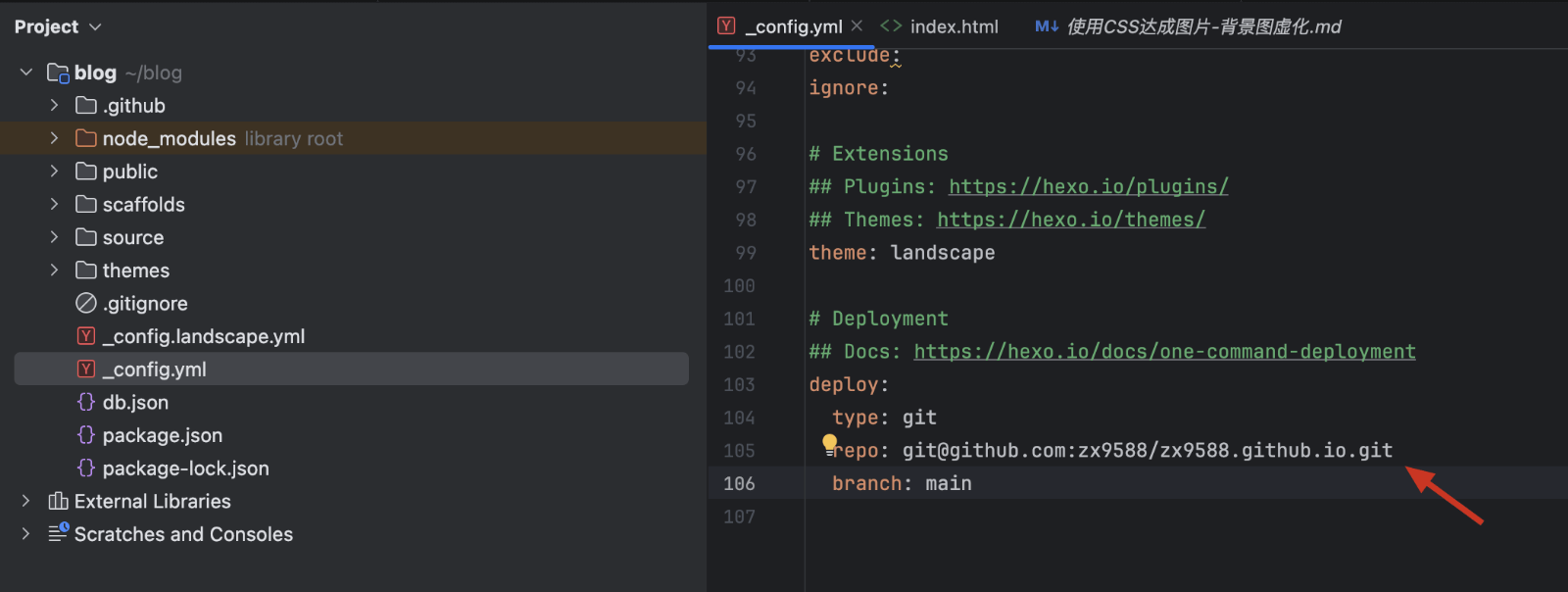Screen dimensions: 1568x592
Task: Click the package.json braces icon
Action: [x=86, y=435]
